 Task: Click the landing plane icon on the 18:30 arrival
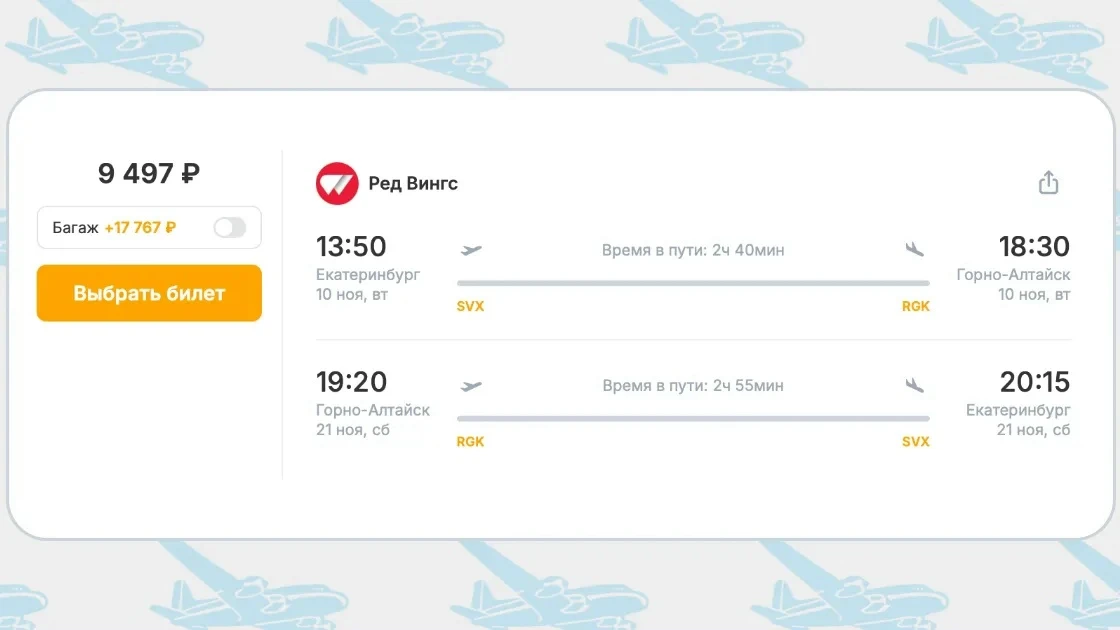pos(914,249)
